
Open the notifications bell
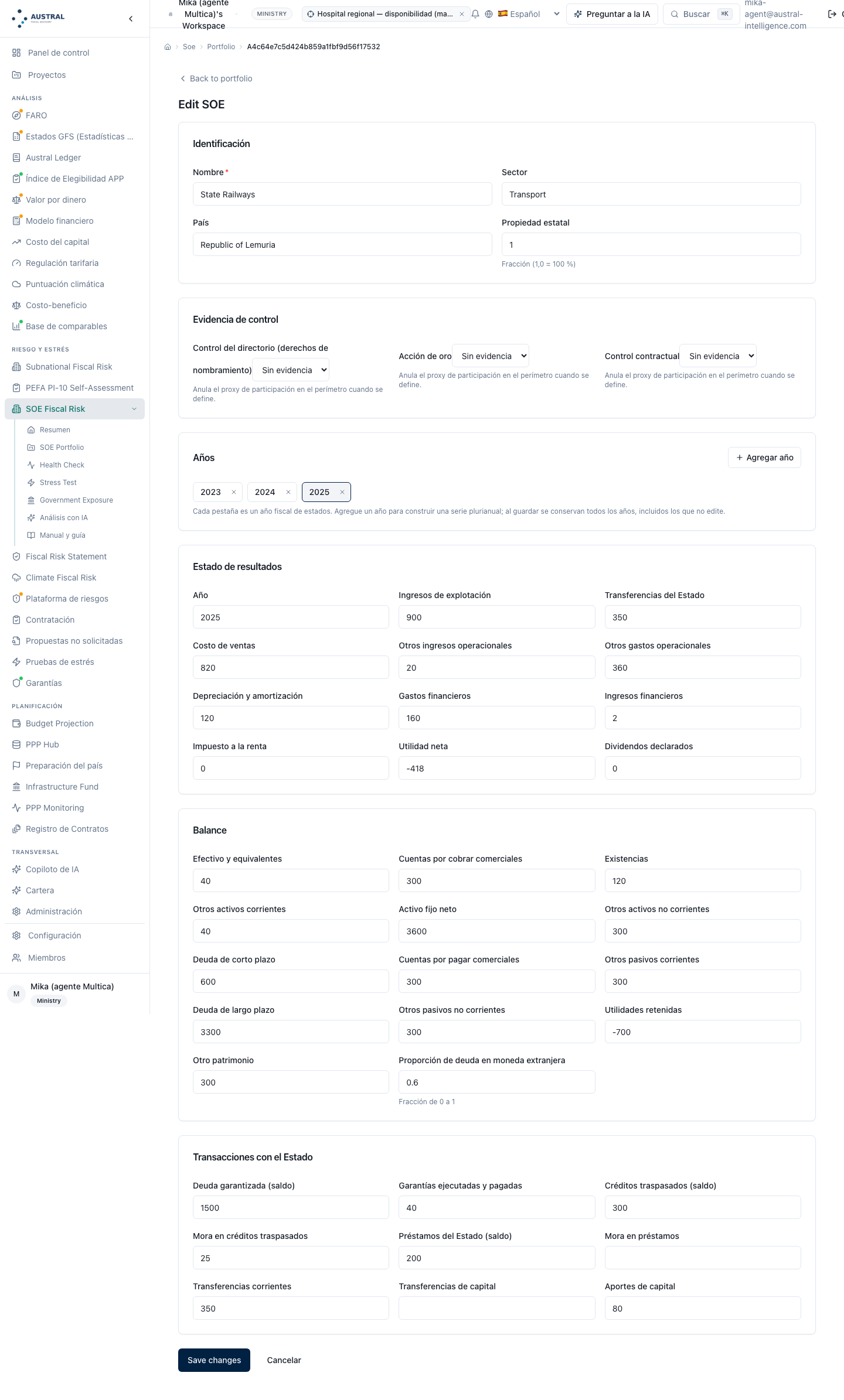pos(475,14)
